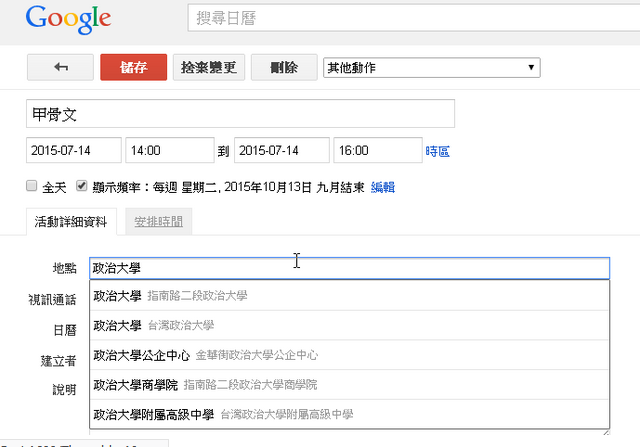The height and width of the screenshot is (447, 644).
Task: Click the 刪除 delete button
Action: pos(283,67)
